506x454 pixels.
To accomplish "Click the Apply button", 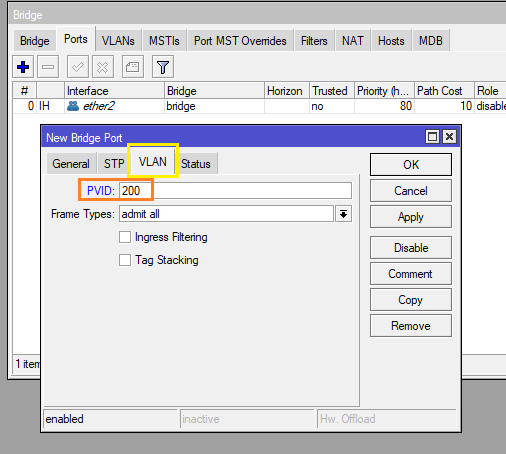I will pos(411,217).
